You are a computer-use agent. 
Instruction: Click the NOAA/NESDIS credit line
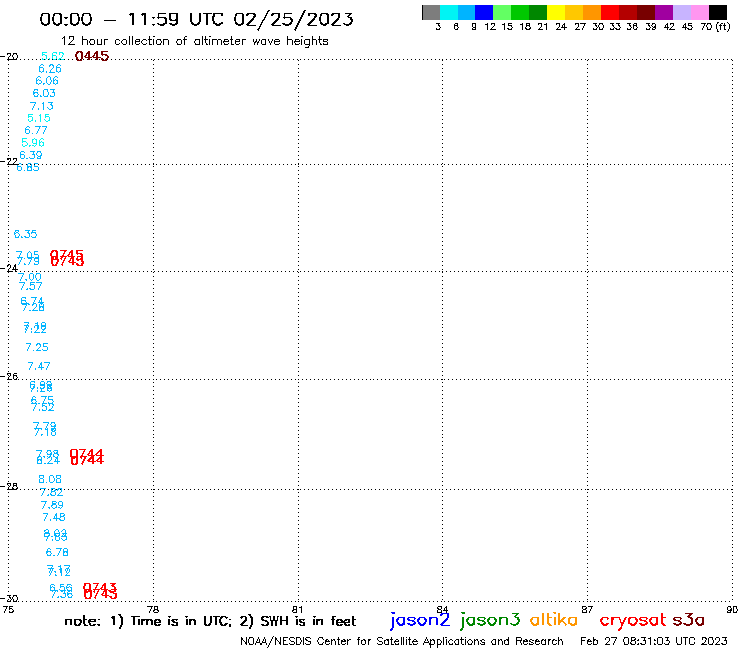point(402,642)
